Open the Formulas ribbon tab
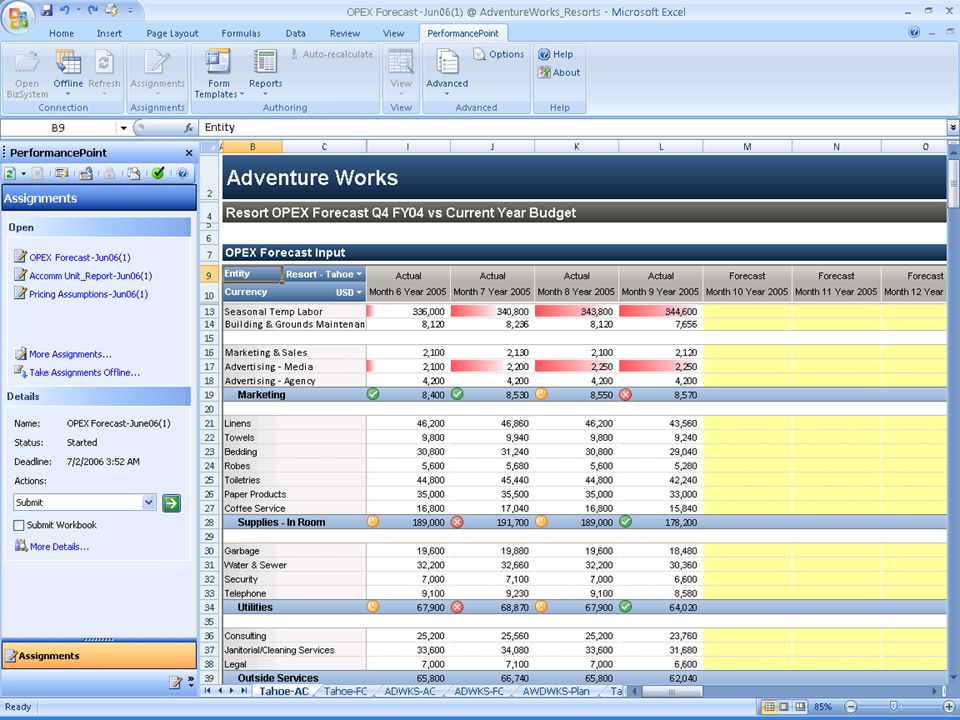 click(x=241, y=34)
